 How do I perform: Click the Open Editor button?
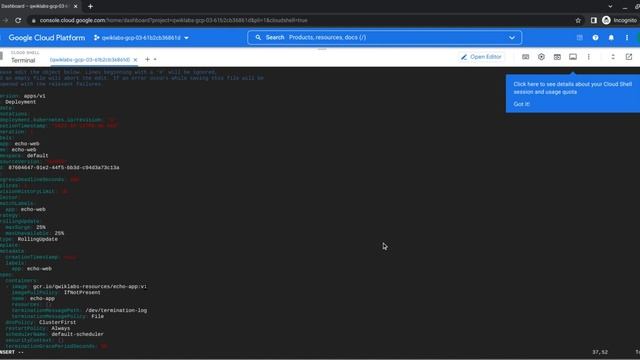click(481, 57)
